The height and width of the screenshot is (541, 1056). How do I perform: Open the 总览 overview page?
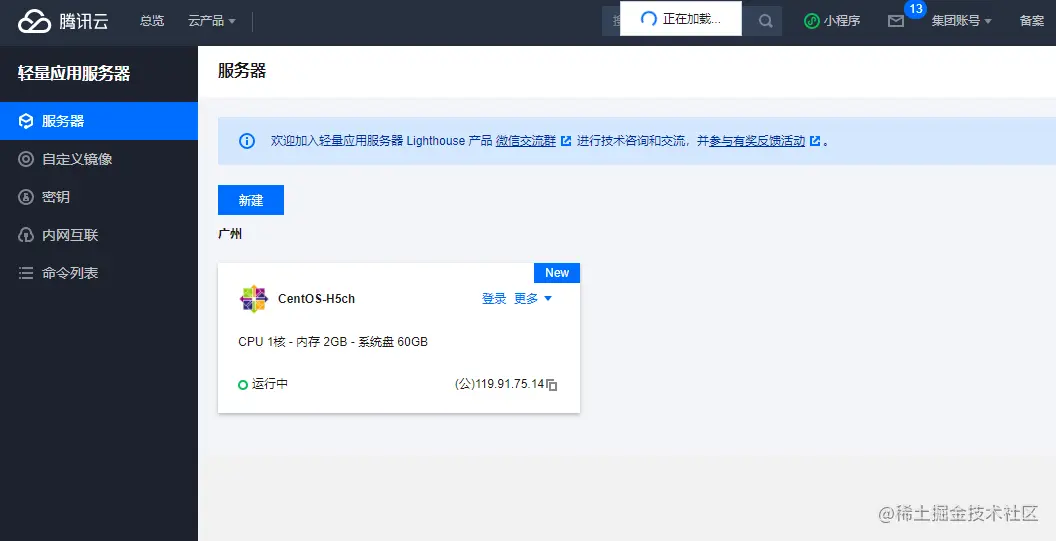(152, 21)
